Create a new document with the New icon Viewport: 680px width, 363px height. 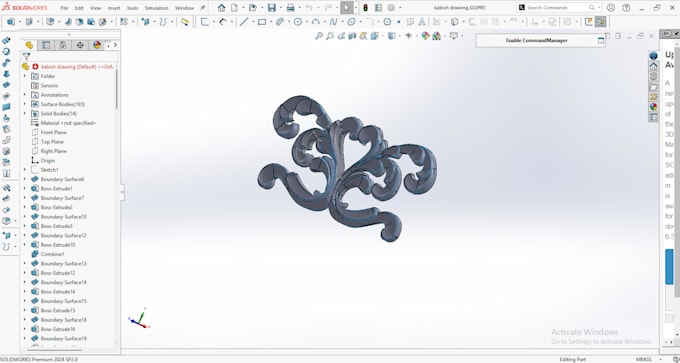(x=234, y=8)
